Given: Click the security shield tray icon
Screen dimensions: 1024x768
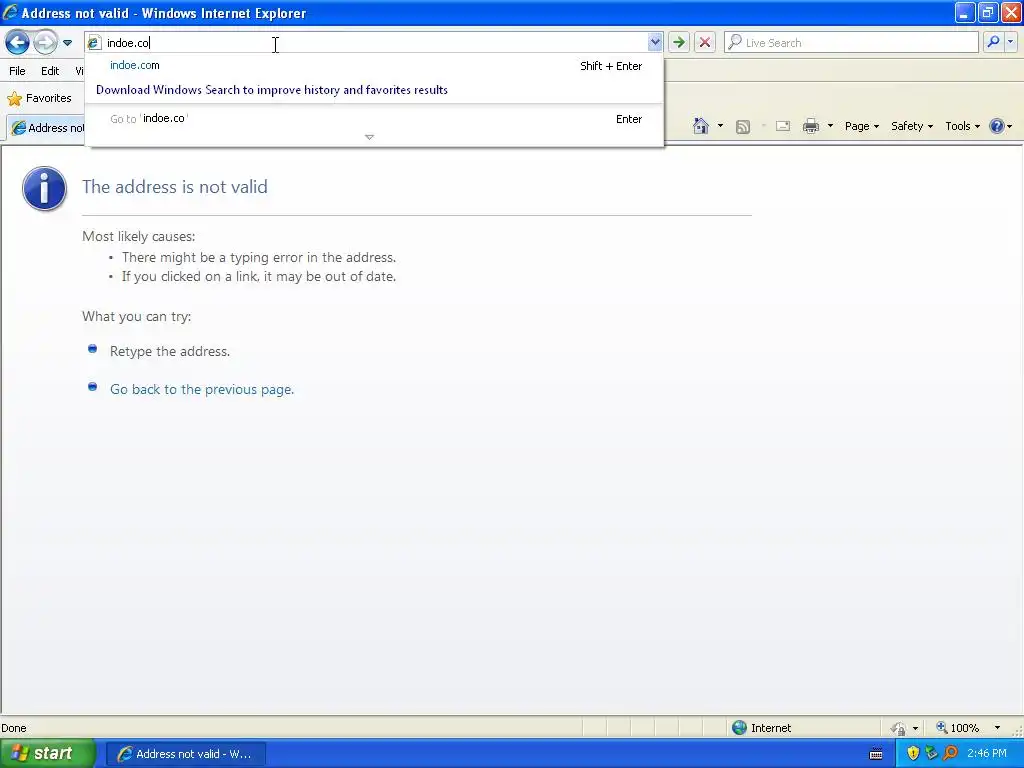Looking at the screenshot, I should [x=913, y=754].
